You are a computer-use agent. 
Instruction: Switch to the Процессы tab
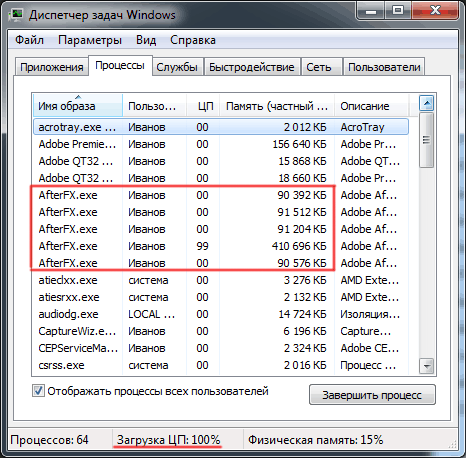click(x=120, y=65)
